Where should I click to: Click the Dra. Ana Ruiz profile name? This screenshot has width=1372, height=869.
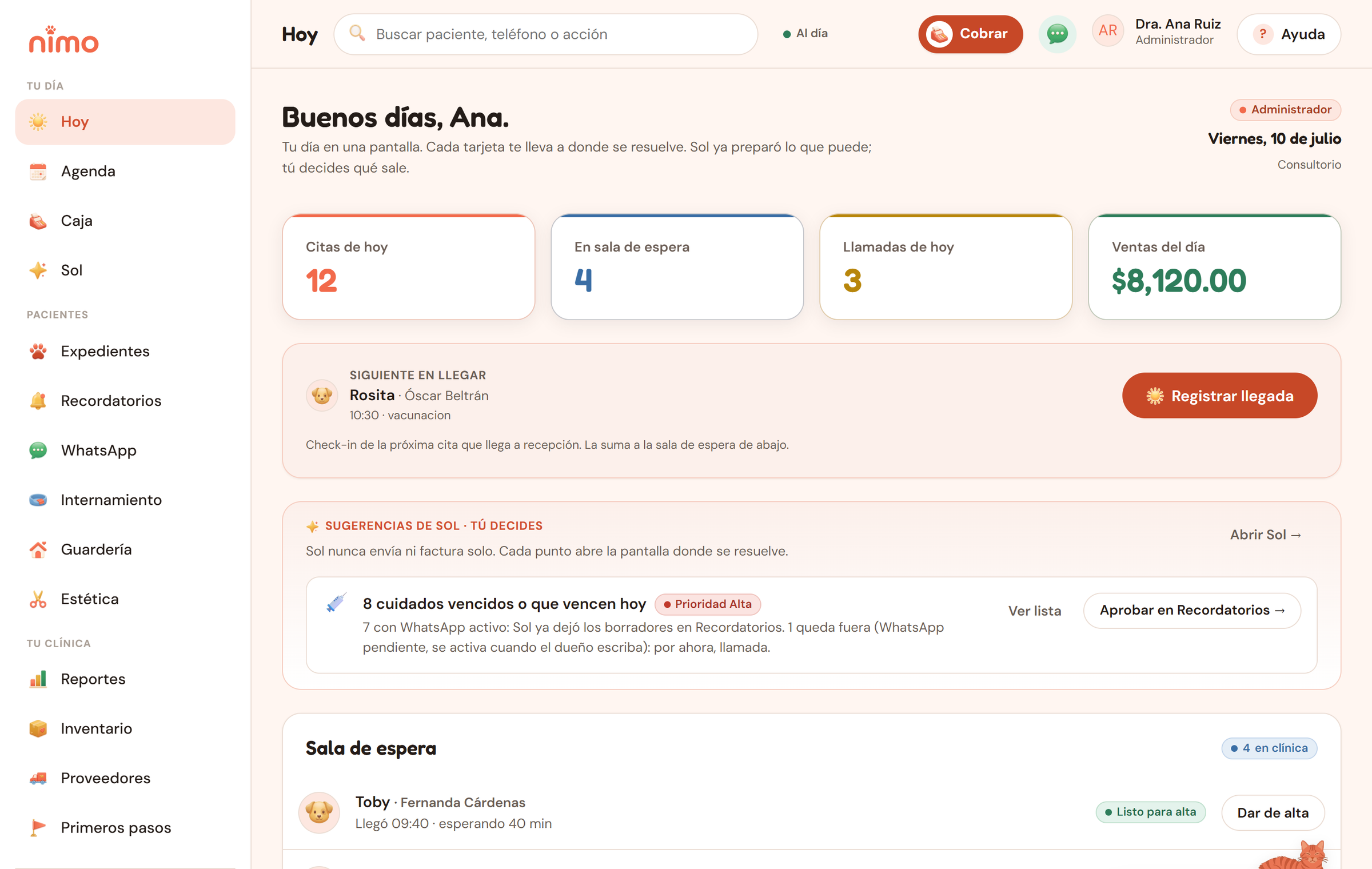(x=1178, y=24)
